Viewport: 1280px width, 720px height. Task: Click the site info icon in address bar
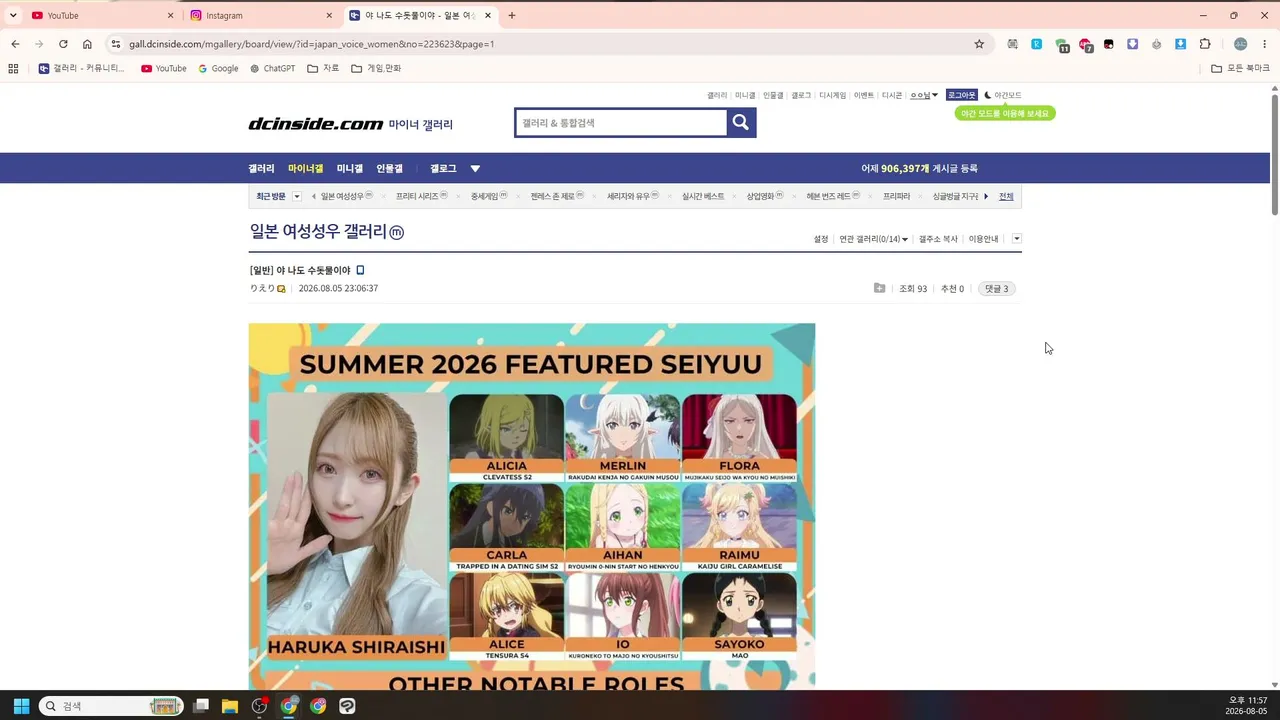[x=116, y=44]
